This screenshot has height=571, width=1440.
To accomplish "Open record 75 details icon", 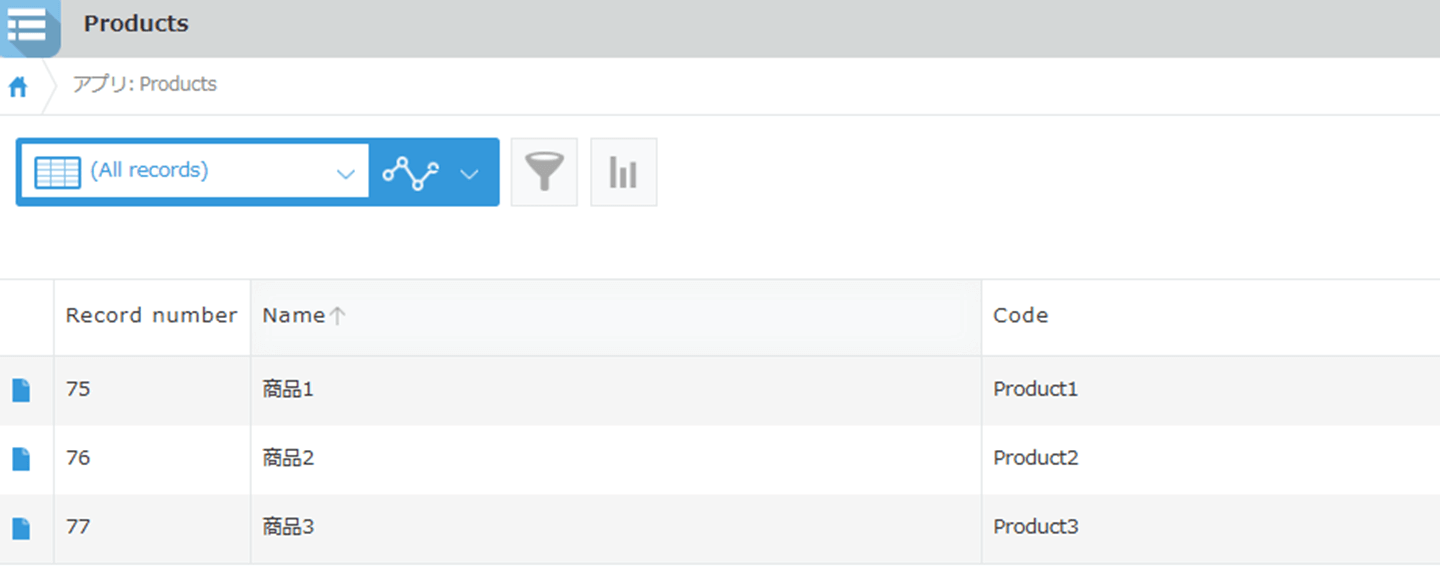I will pos(21,390).
